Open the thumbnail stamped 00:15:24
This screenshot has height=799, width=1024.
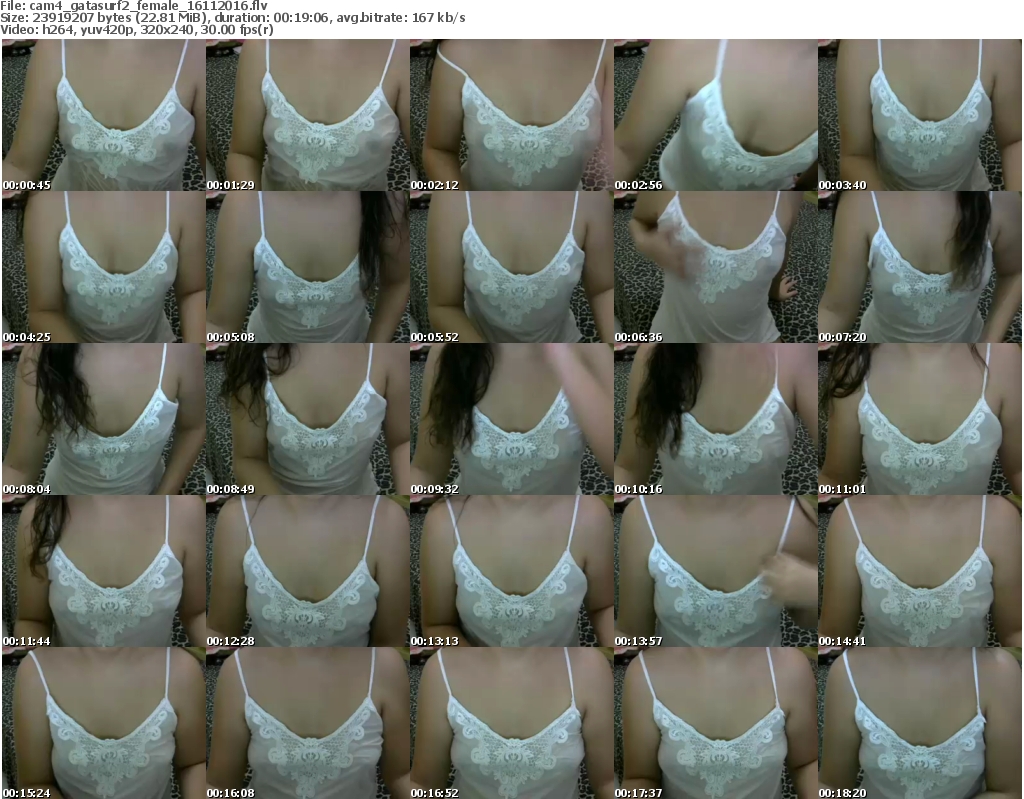[104, 723]
